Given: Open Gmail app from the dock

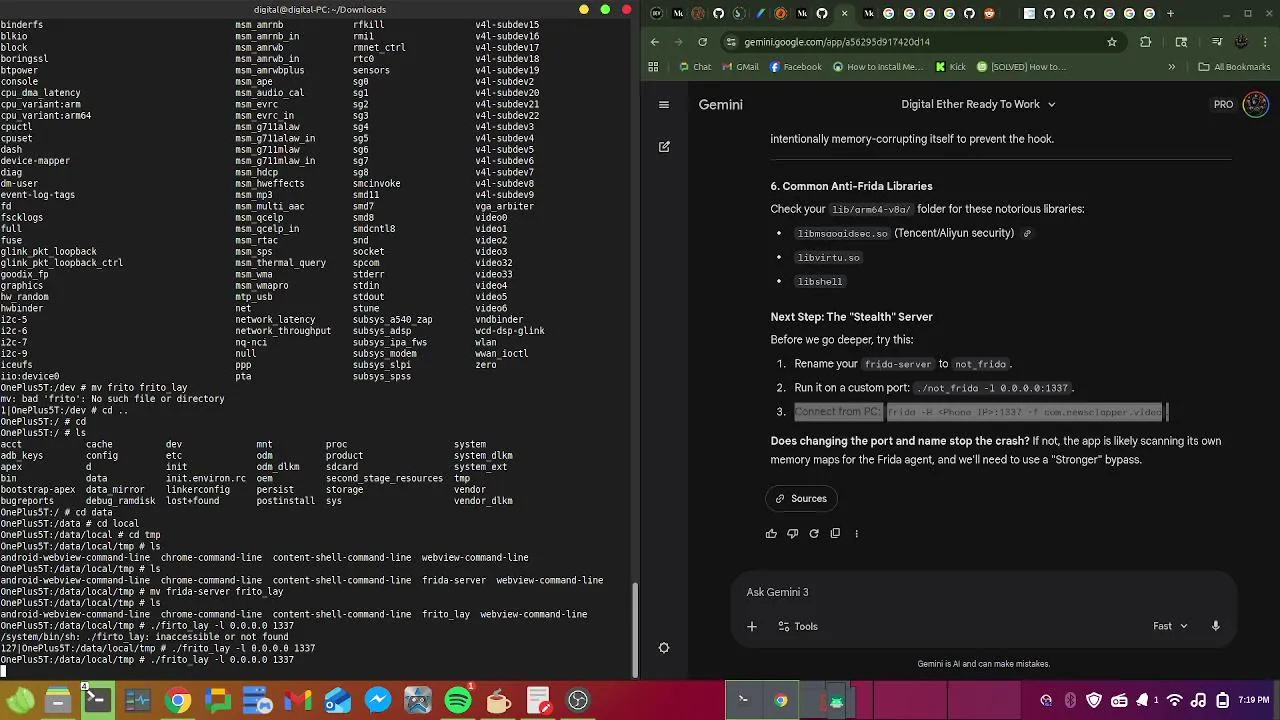Looking at the screenshot, I should tap(298, 700).
